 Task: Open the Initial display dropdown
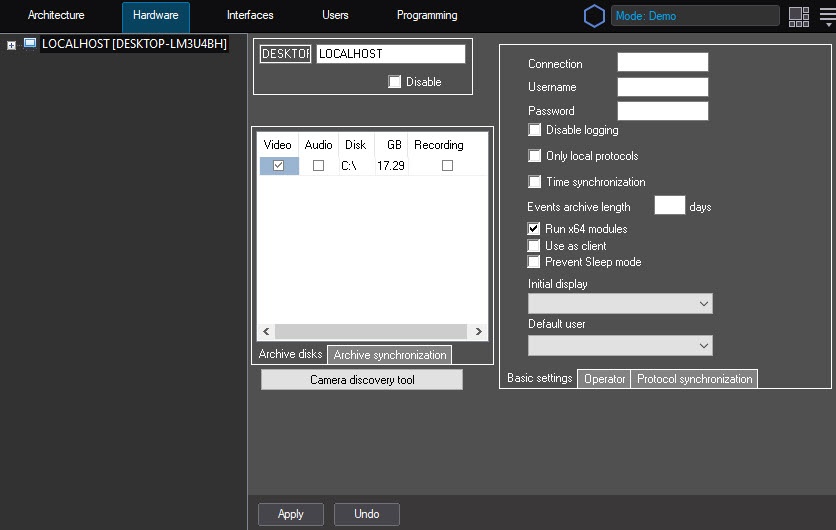[x=620, y=304]
